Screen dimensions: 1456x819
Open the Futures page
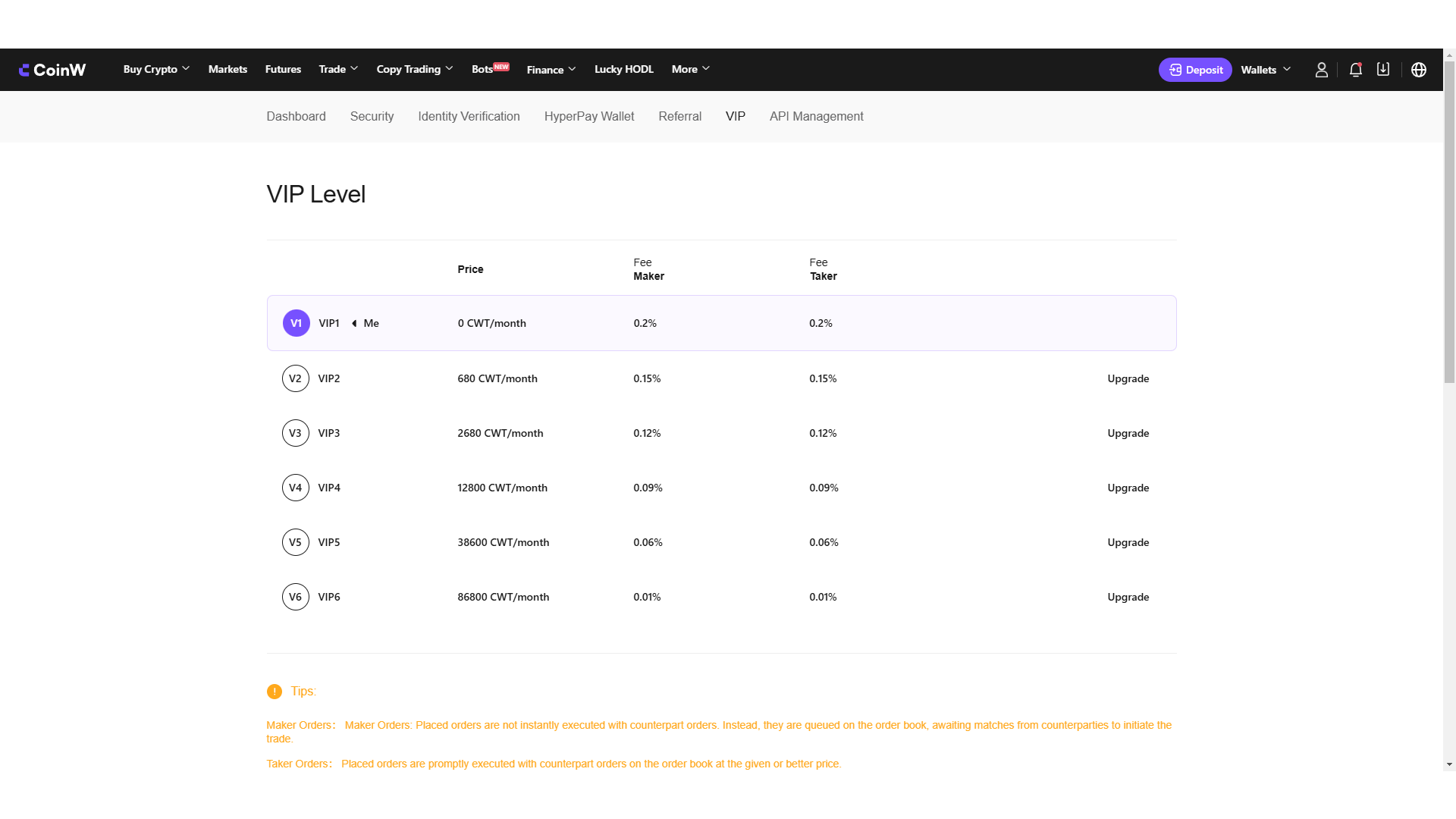pyautogui.click(x=283, y=69)
